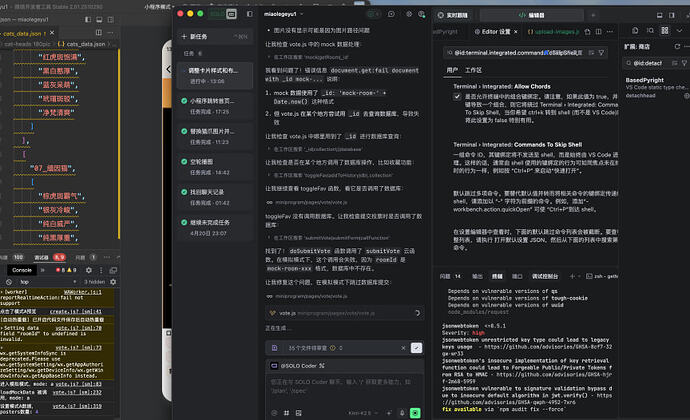The height and width of the screenshot is (420, 690).
Task: Open the 问题 panel tab
Action: tap(450, 276)
